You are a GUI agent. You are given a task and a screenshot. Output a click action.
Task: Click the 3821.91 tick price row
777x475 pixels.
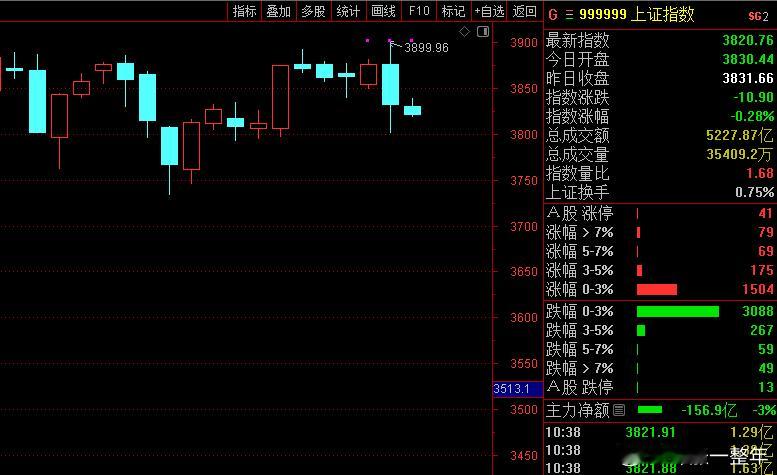tap(651, 432)
